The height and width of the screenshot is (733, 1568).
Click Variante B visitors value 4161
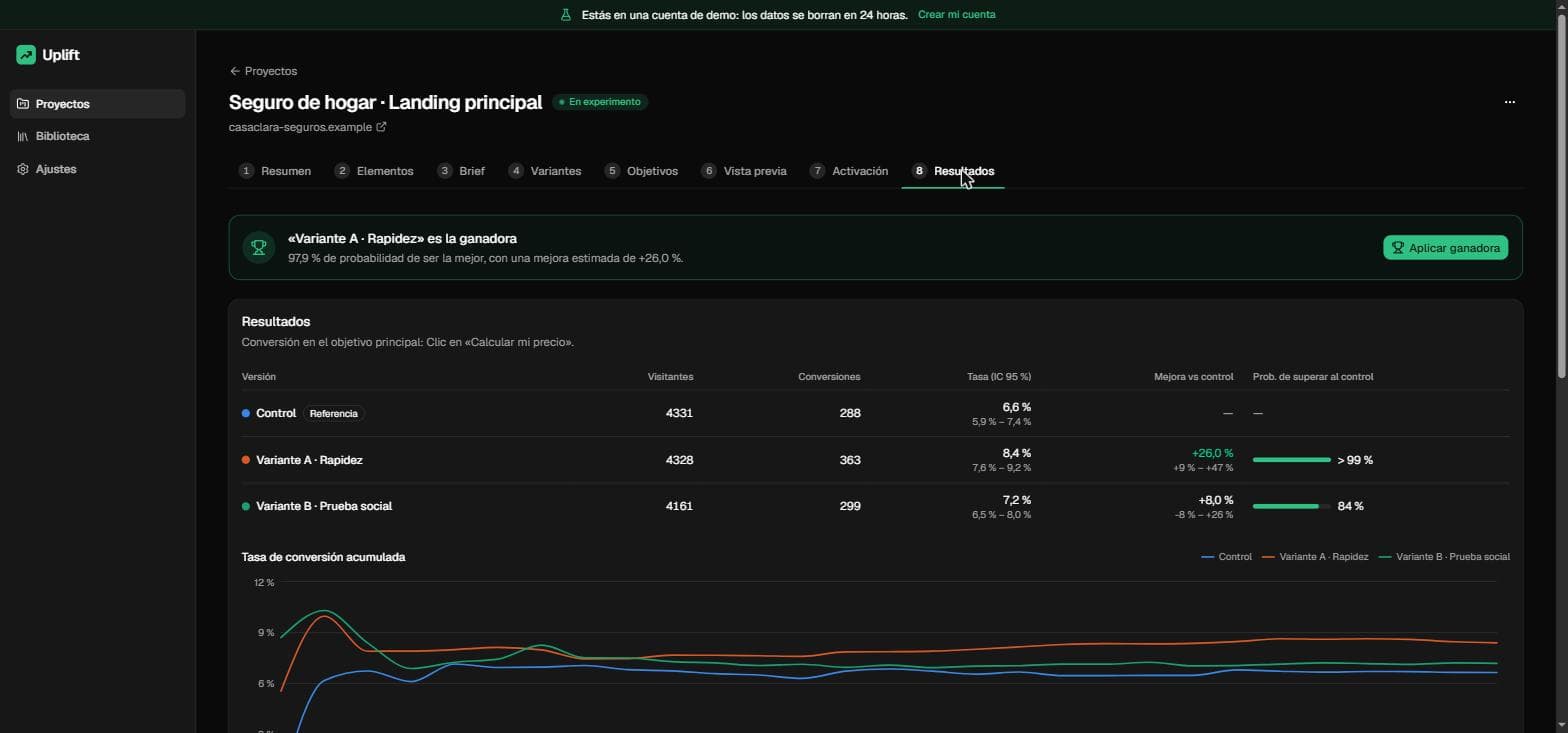(x=679, y=506)
